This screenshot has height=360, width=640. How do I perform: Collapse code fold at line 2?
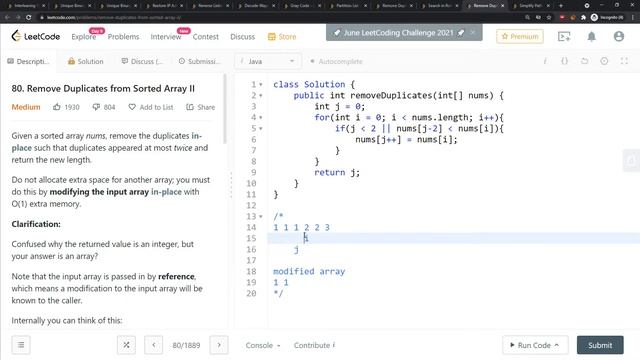pyautogui.click(x=261, y=96)
